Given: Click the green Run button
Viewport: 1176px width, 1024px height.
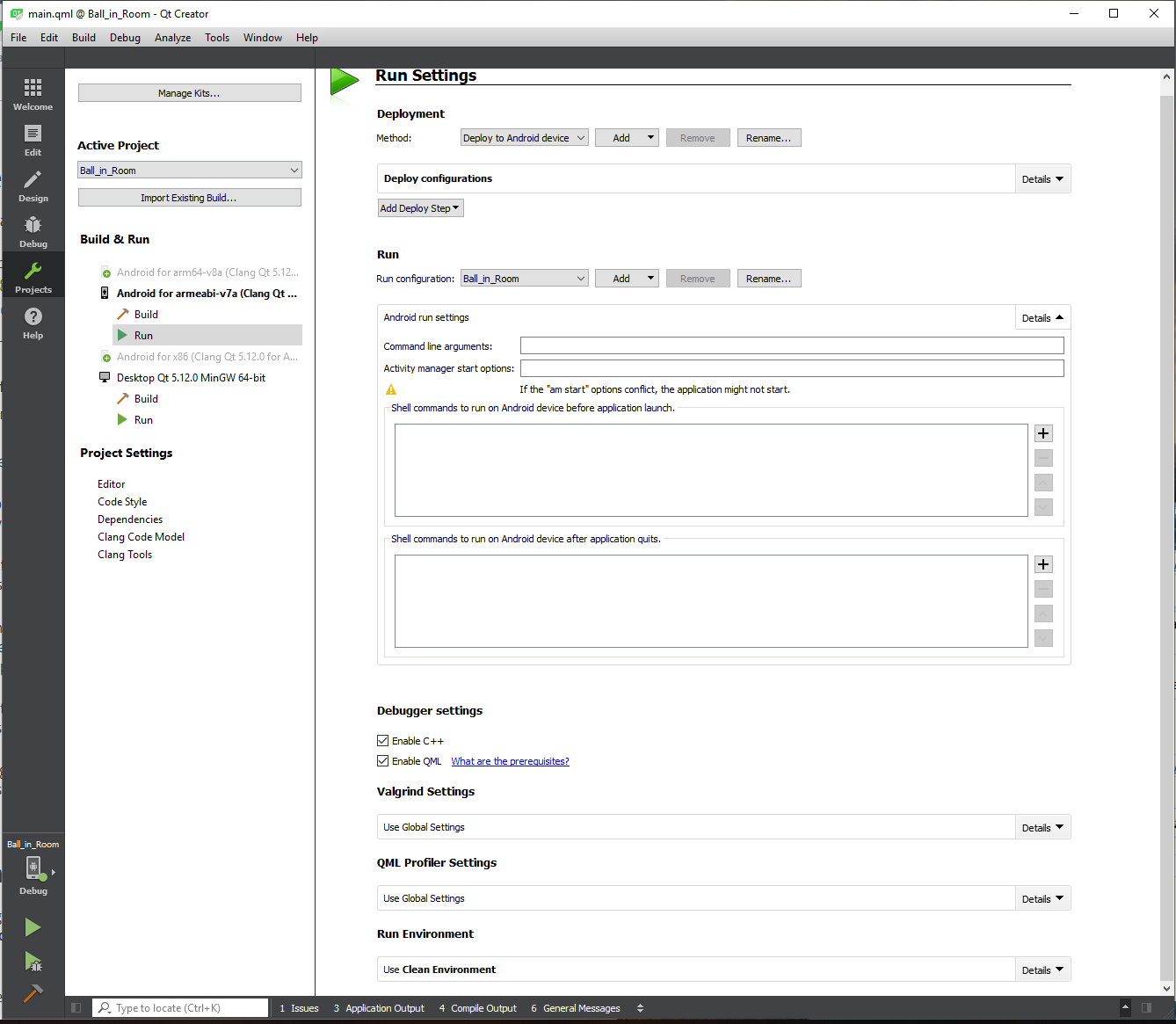Looking at the screenshot, I should [x=33, y=927].
